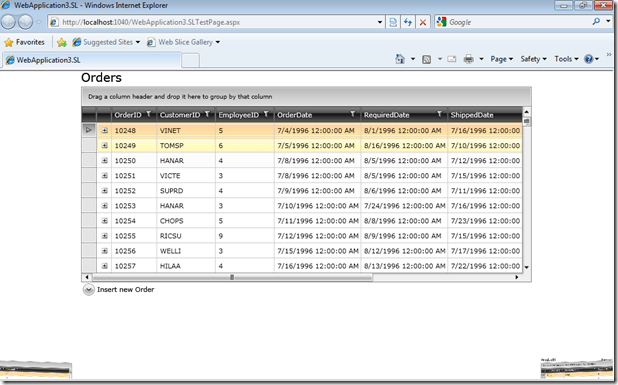The height and width of the screenshot is (385, 618).
Task: Expand row details for order 10254
Action: (x=104, y=221)
